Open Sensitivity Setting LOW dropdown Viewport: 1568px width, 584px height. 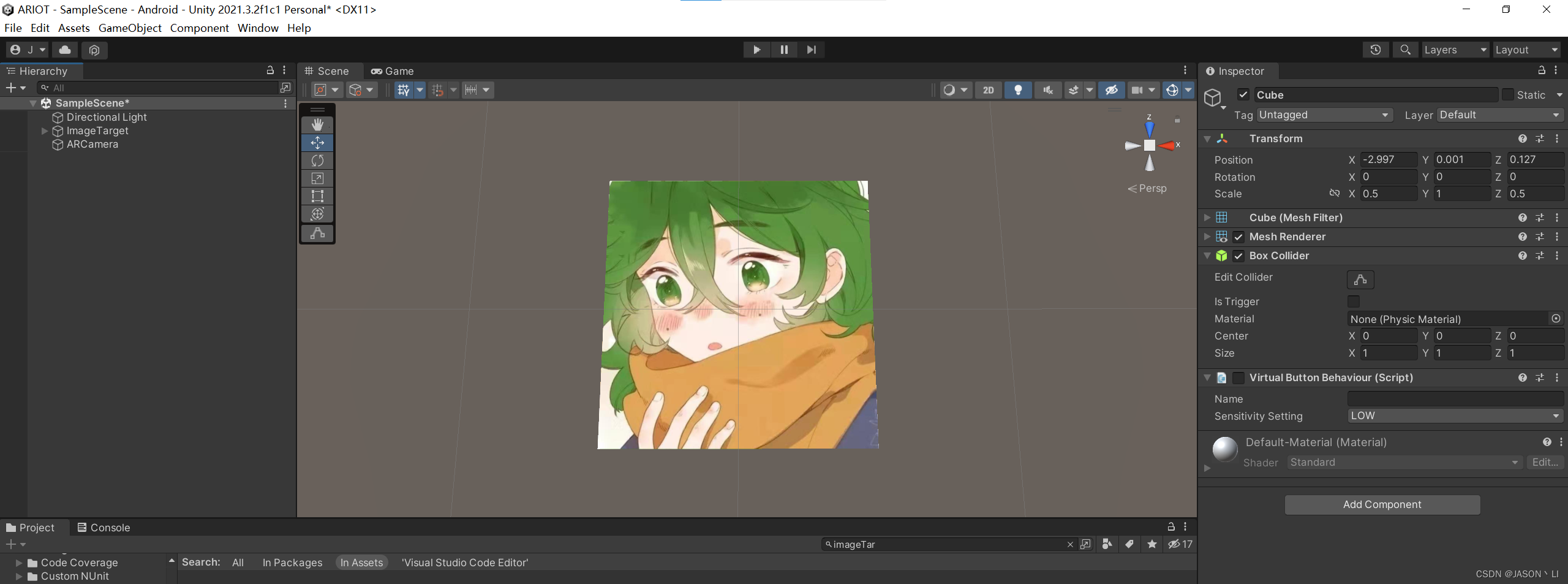[1455, 415]
